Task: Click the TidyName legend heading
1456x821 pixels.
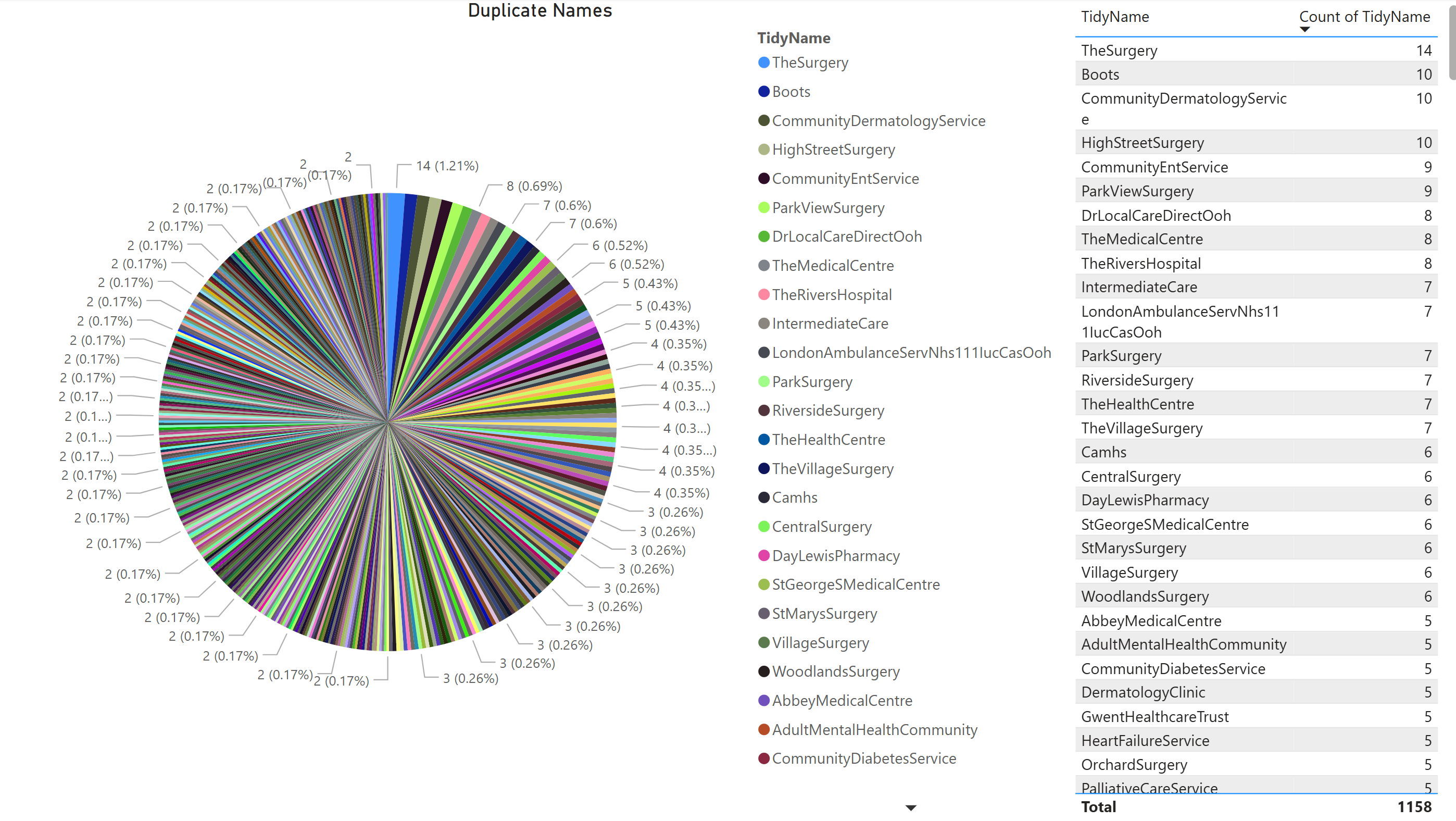Action: pyautogui.click(x=794, y=38)
